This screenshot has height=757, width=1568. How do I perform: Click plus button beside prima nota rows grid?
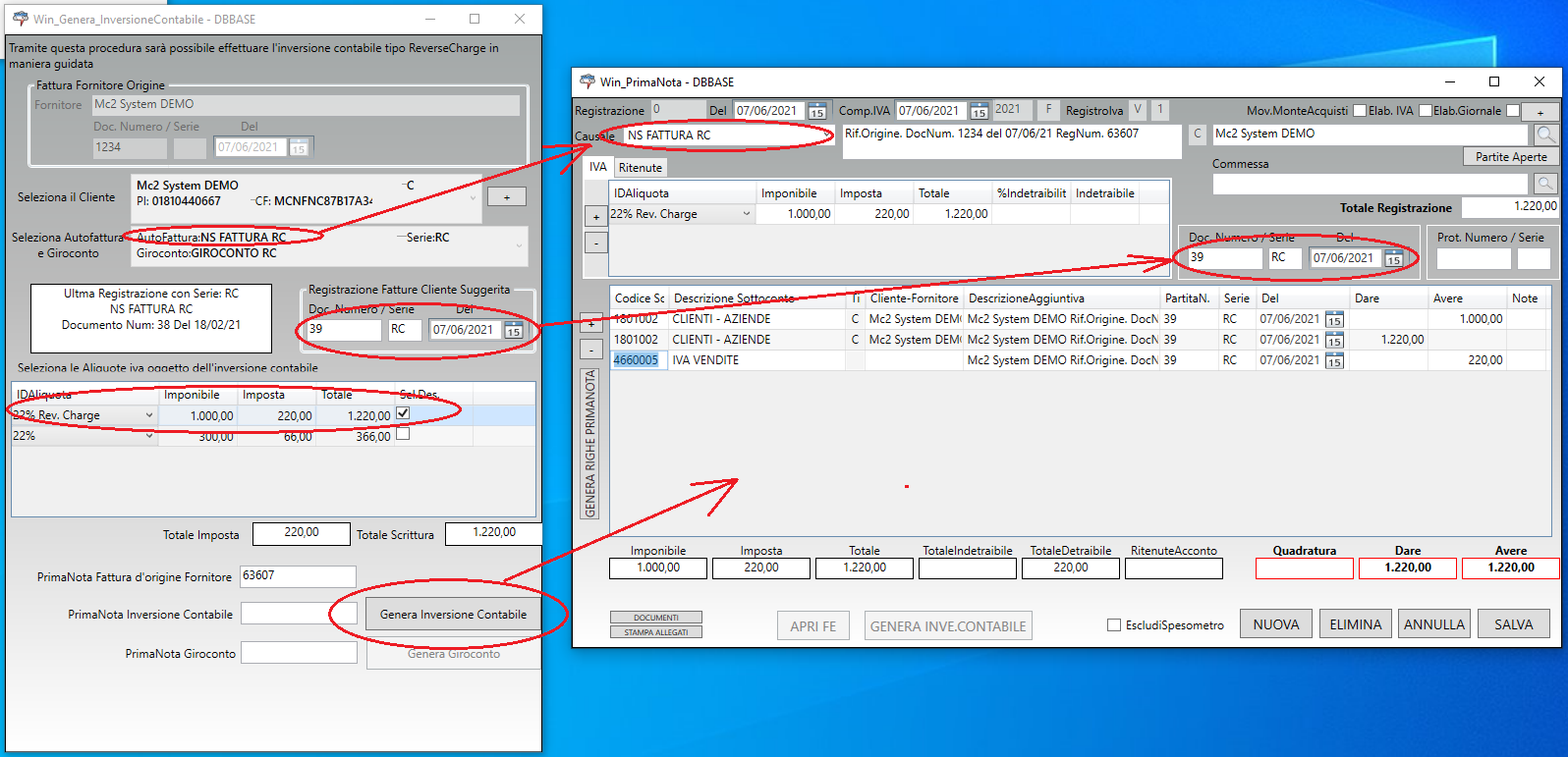tap(590, 322)
